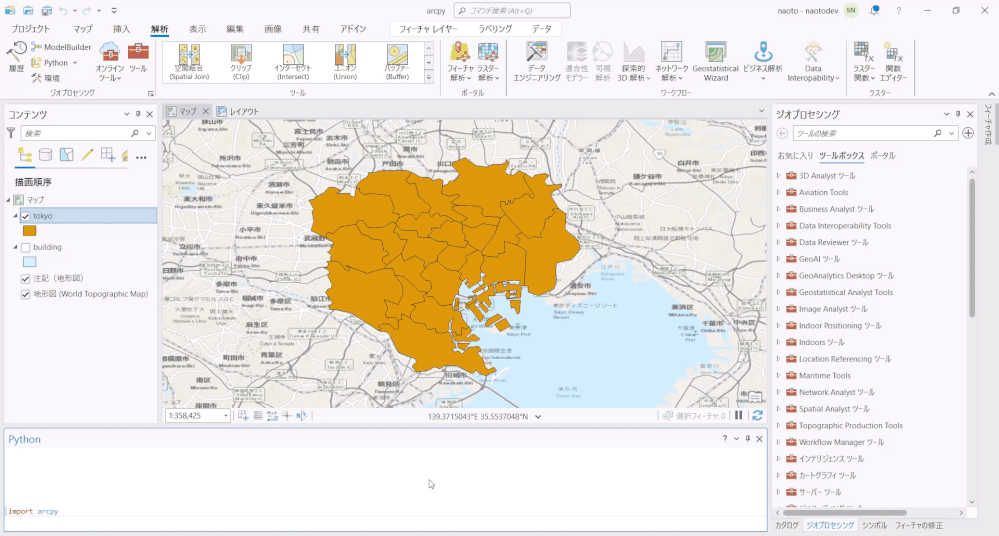Open Feature Analysis (フィーチャ解析) dropdown
The image size is (999, 536).
[x=460, y=62]
